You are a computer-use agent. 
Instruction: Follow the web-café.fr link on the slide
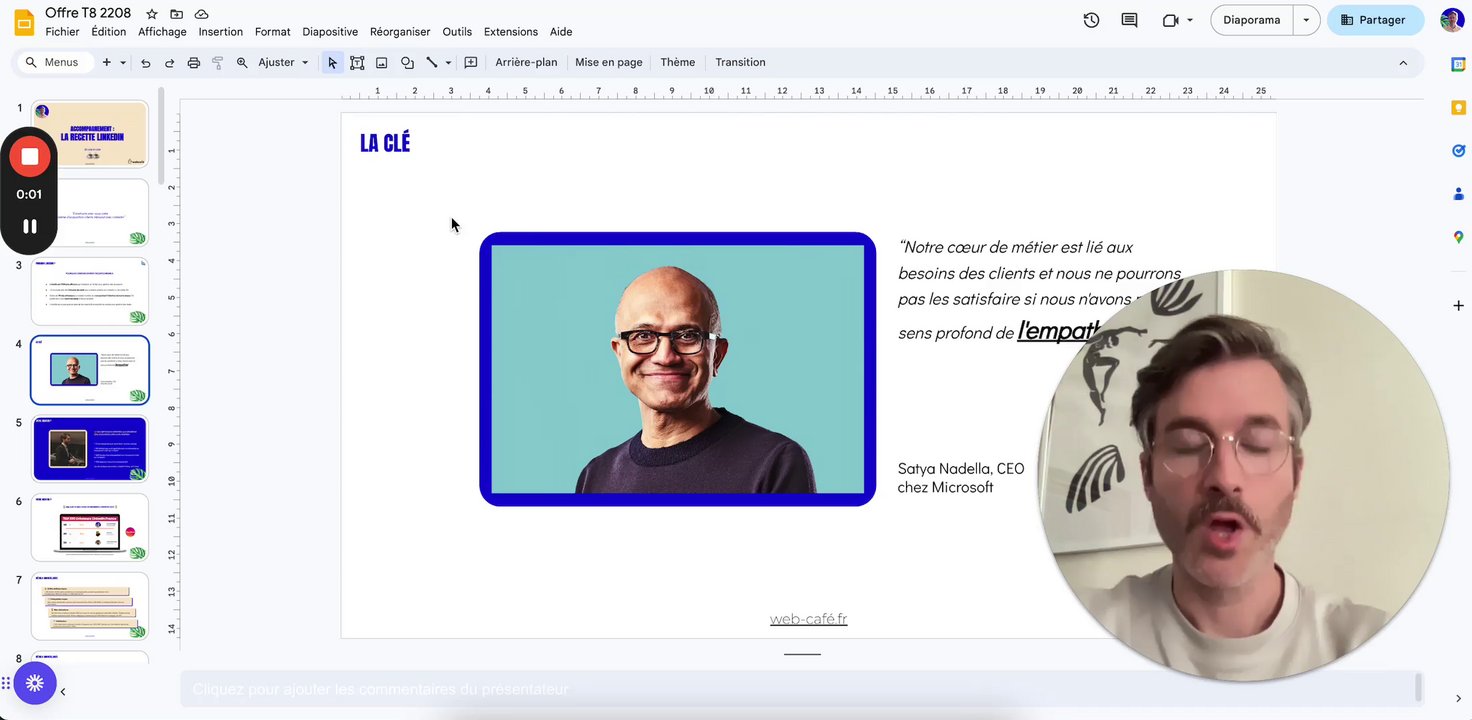tap(808, 619)
